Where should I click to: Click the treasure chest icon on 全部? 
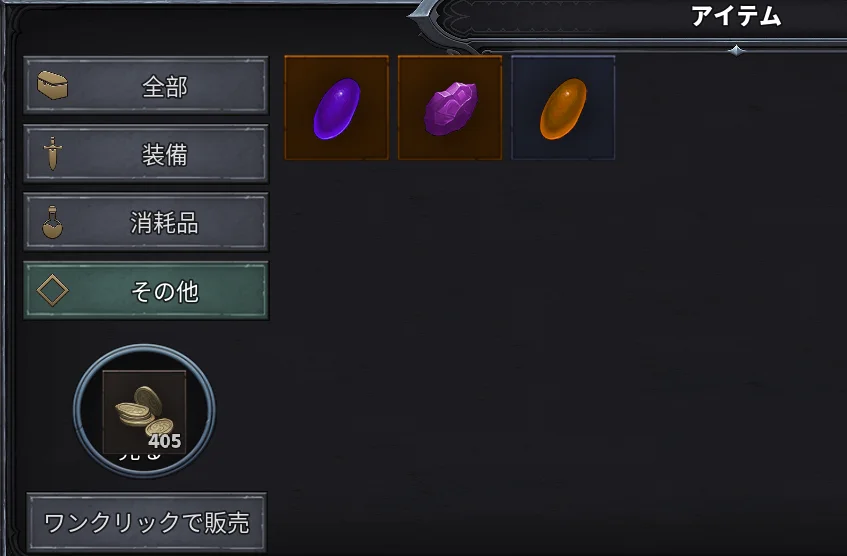[x=52, y=85]
